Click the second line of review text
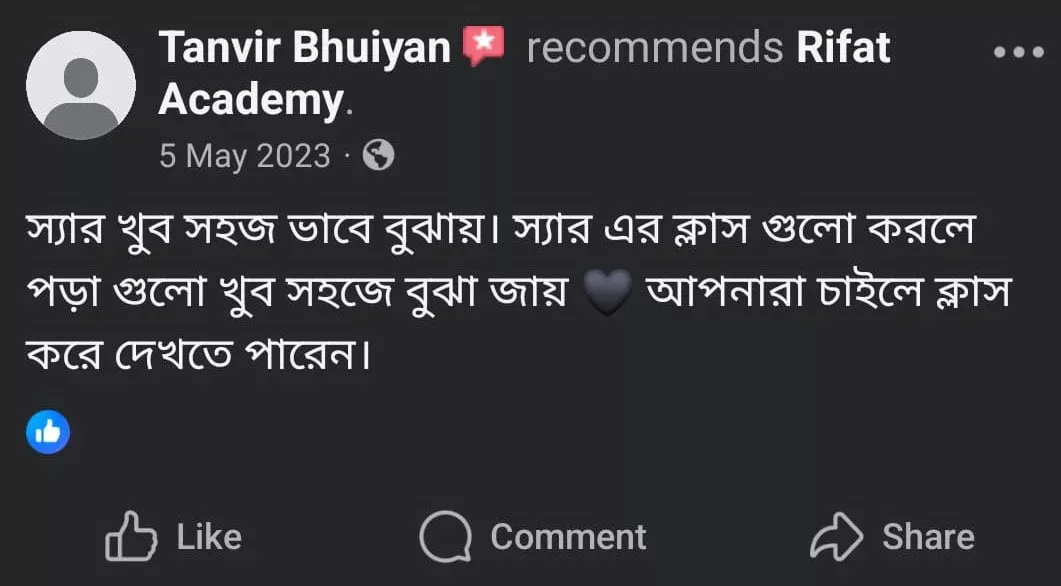Viewport: 1061px width, 586px height. [518, 292]
